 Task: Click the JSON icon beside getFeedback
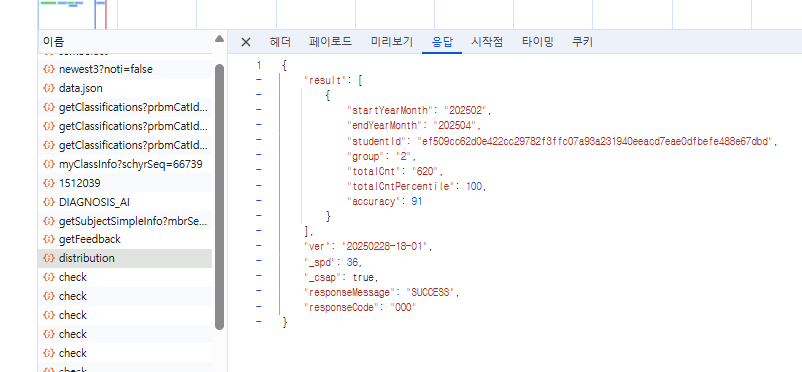coord(49,239)
